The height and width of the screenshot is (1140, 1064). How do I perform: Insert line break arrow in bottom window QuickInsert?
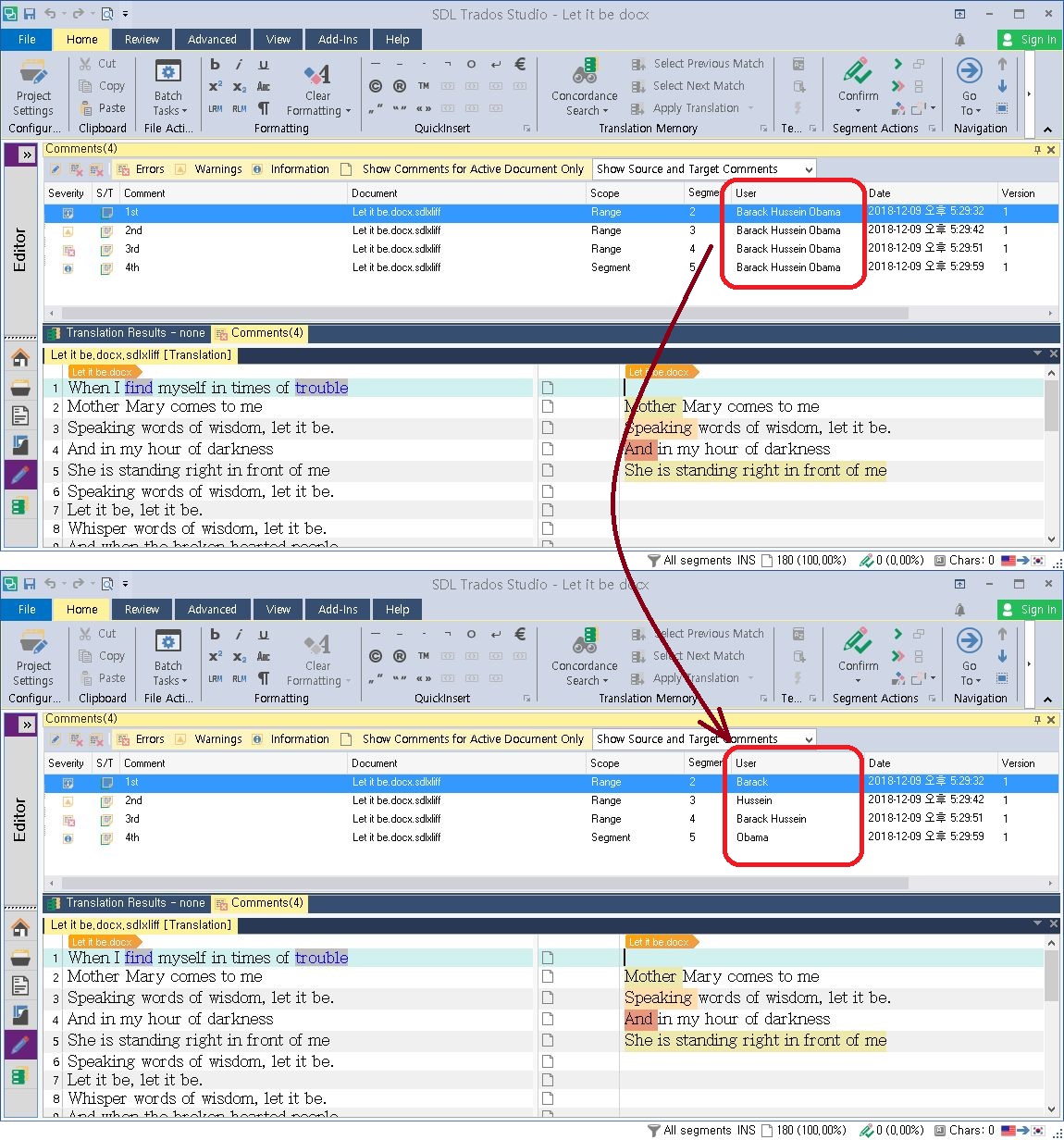(496, 634)
